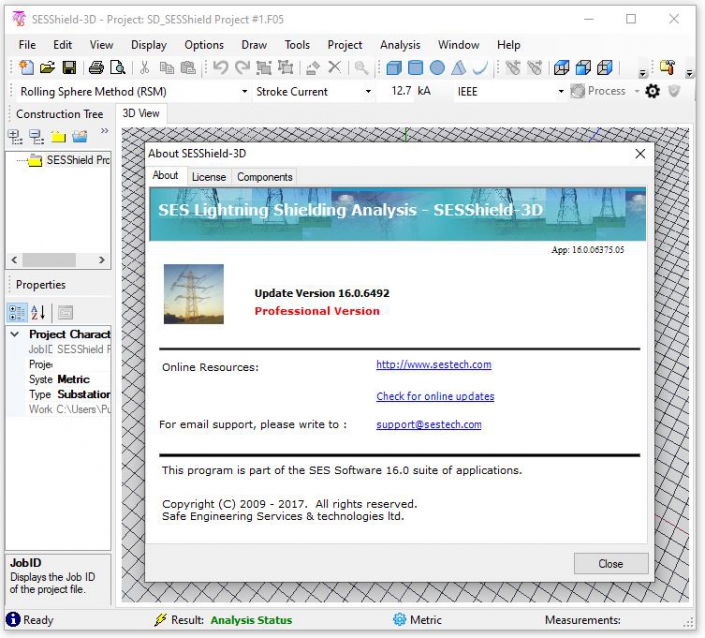705x638 pixels.
Task: Open the Analysis menu
Action: point(400,45)
